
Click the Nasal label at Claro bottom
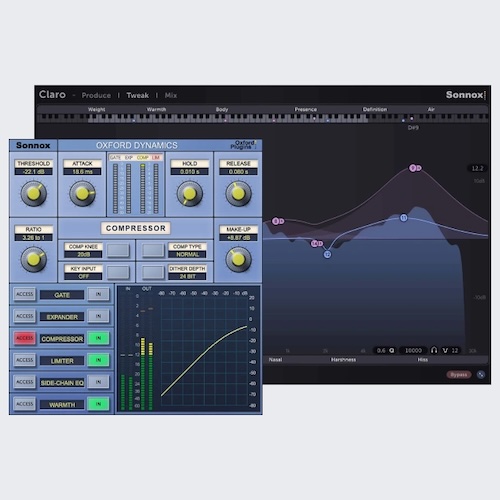tap(275, 360)
